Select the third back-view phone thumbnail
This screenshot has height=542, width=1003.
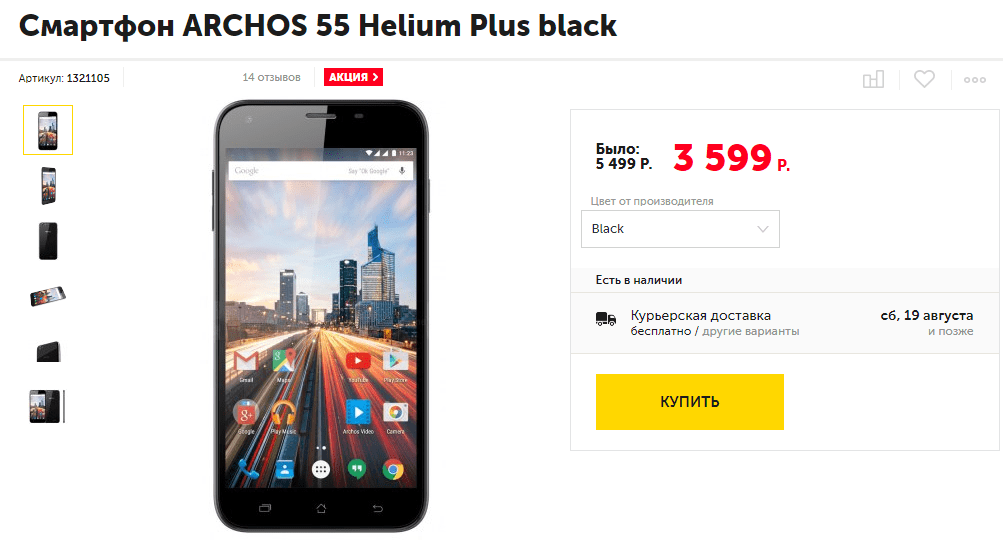[x=48, y=241]
